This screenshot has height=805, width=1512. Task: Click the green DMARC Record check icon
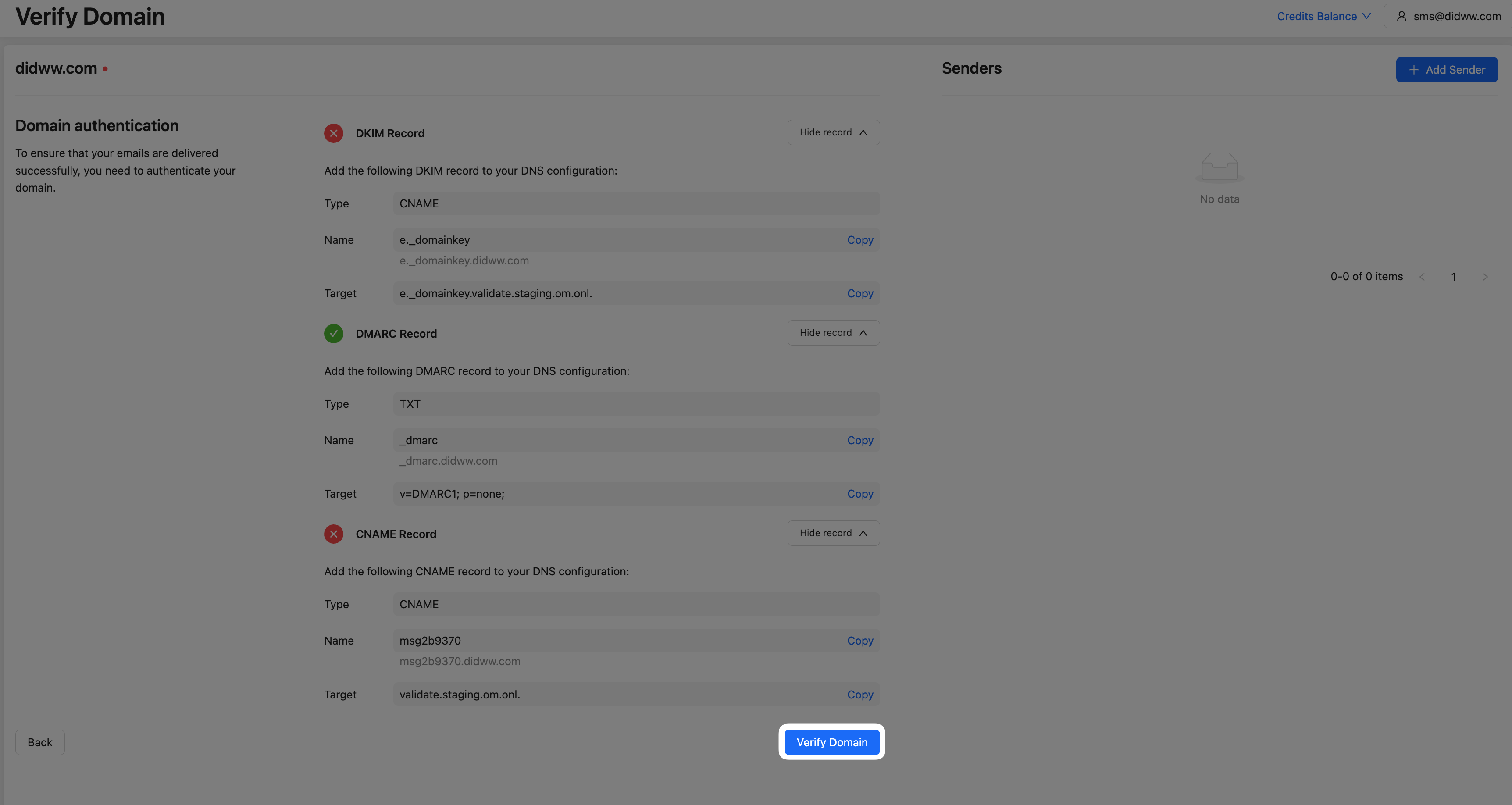pos(333,334)
